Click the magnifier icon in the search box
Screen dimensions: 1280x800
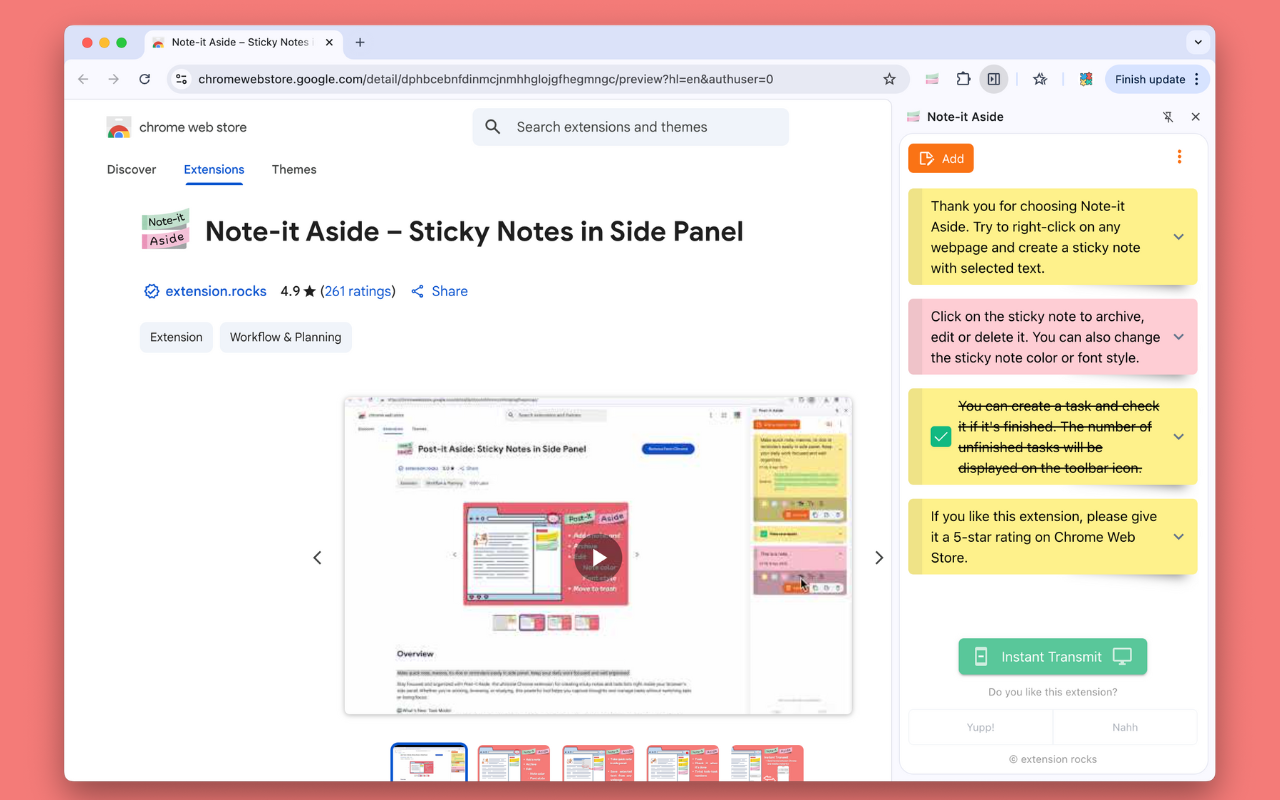tap(492, 127)
